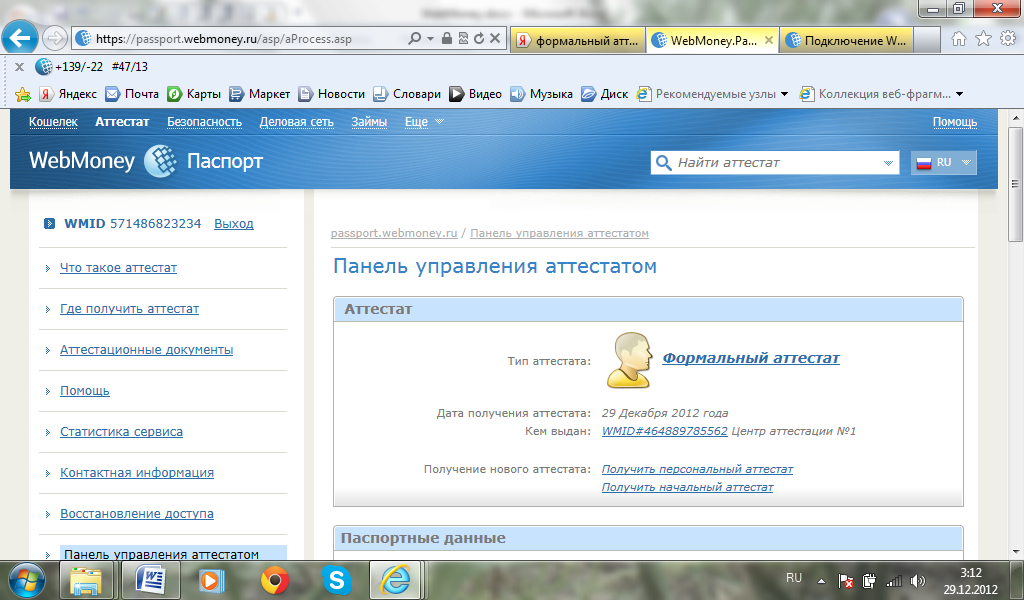Close the WebMoney toolbar with X
Image resolution: width=1024 pixels, height=600 pixels.
click(x=20, y=67)
